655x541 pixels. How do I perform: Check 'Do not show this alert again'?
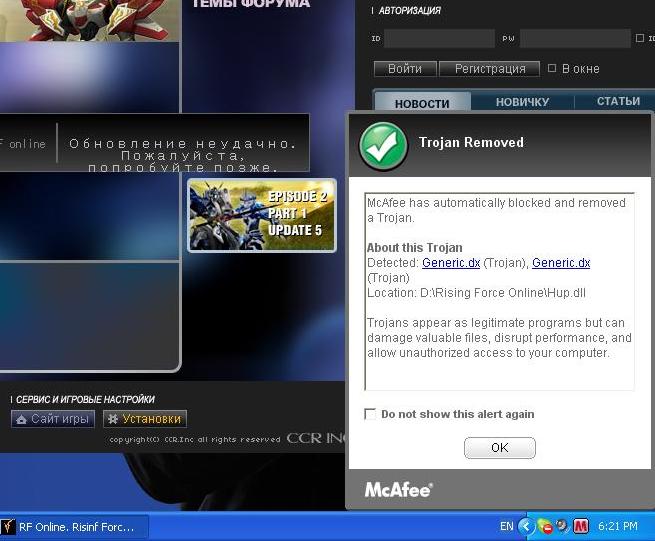(370, 414)
